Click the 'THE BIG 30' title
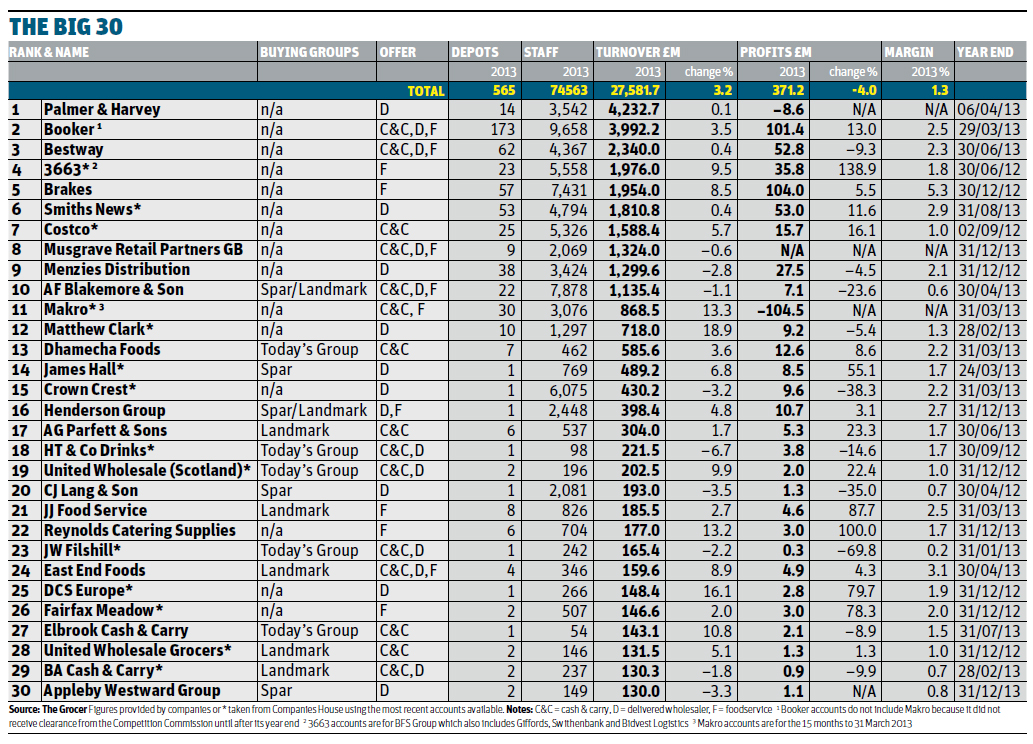Viewport: 1033px width, 744px height. pyautogui.click(x=69, y=24)
